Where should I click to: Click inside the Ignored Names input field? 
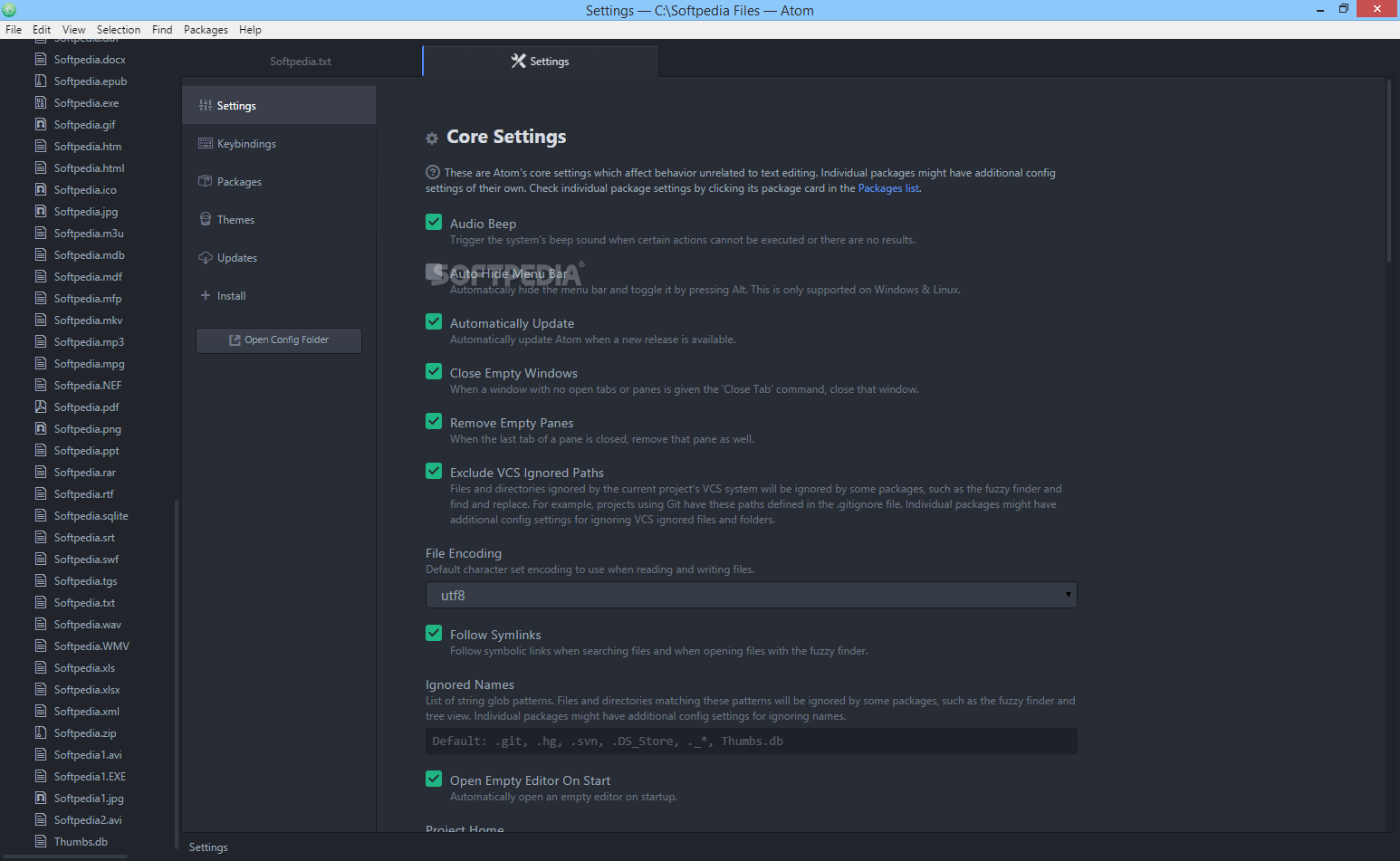pos(751,741)
